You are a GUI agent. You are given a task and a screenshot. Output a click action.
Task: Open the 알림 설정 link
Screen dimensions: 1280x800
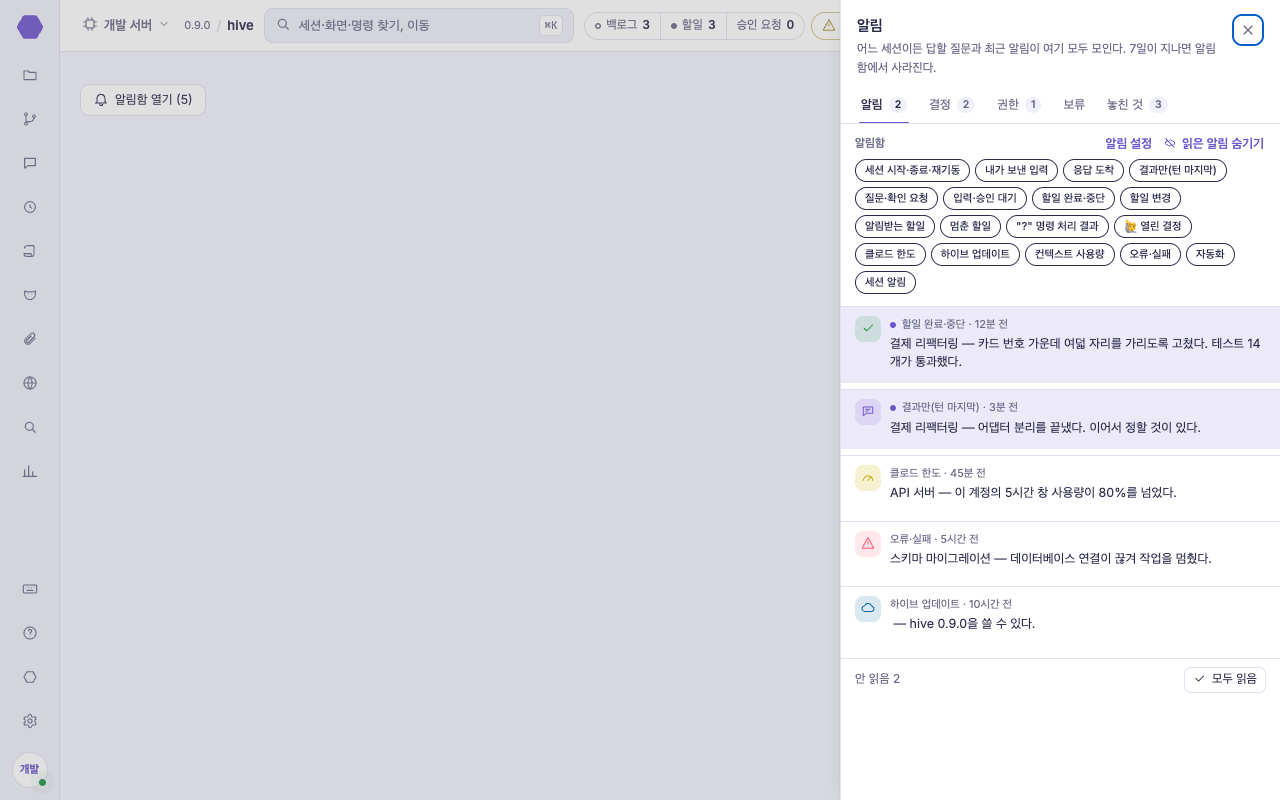tap(1128, 143)
